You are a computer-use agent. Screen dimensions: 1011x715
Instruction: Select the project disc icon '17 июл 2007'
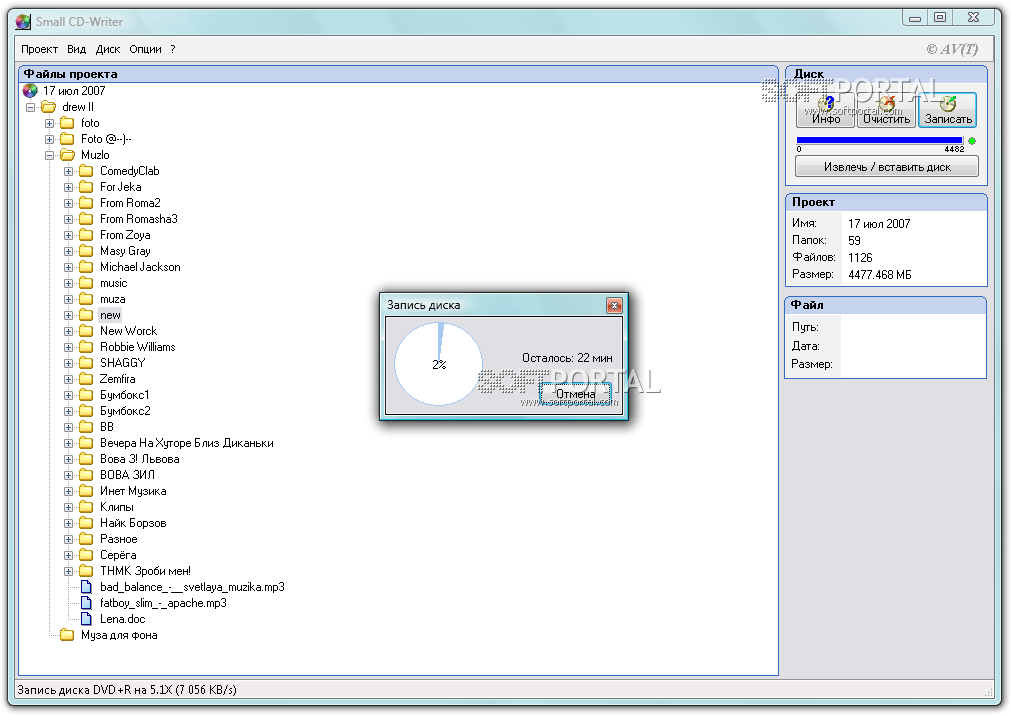point(30,91)
